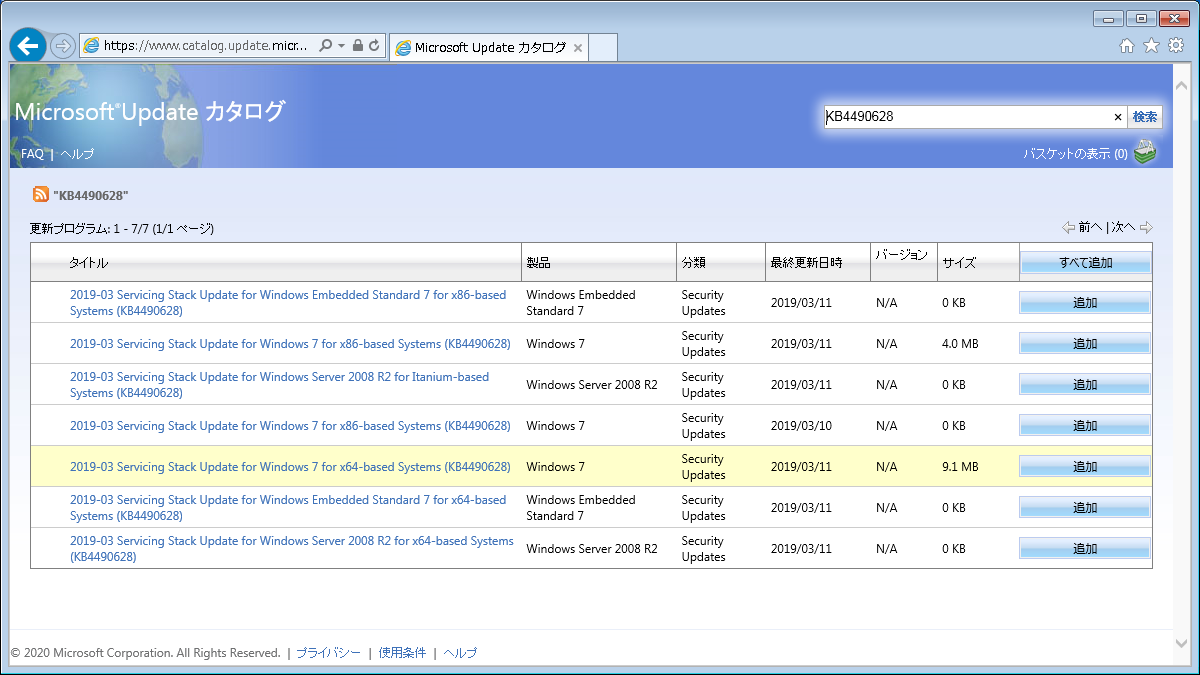Click the address bar URL field
Screen dimensions: 1200x675
coord(207,46)
